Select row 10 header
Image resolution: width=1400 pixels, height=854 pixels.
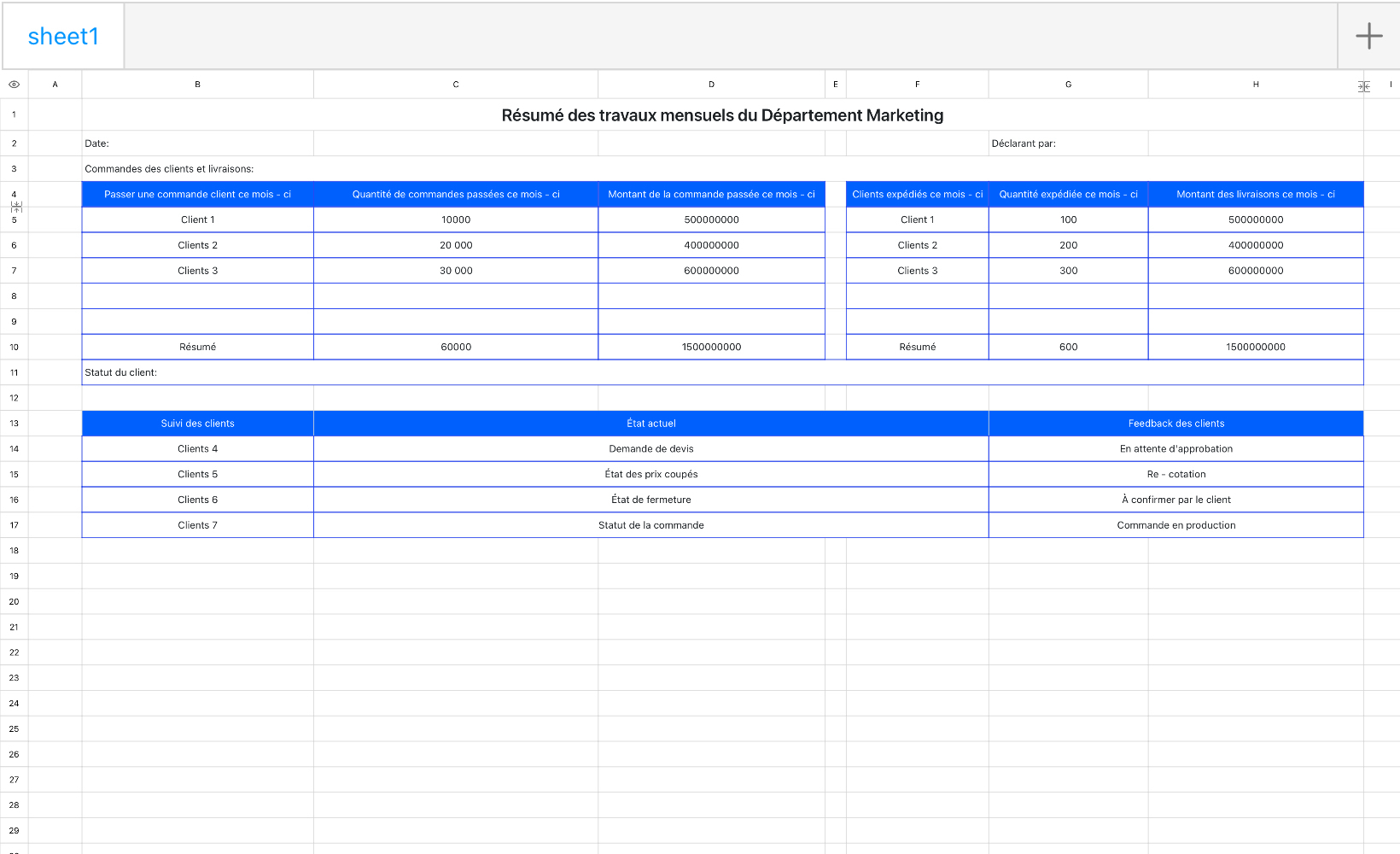[x=14, y=347]
